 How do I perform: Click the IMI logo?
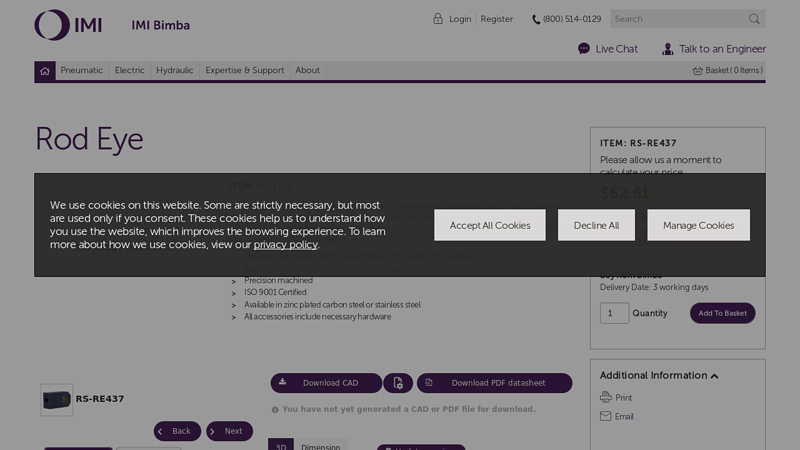[x=68, y=24]
